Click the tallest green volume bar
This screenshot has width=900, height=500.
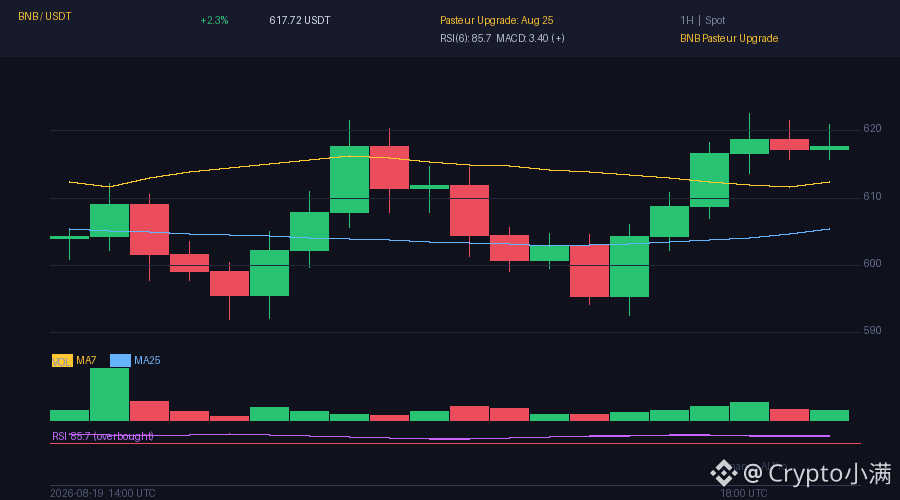click(x=110, y=394)
